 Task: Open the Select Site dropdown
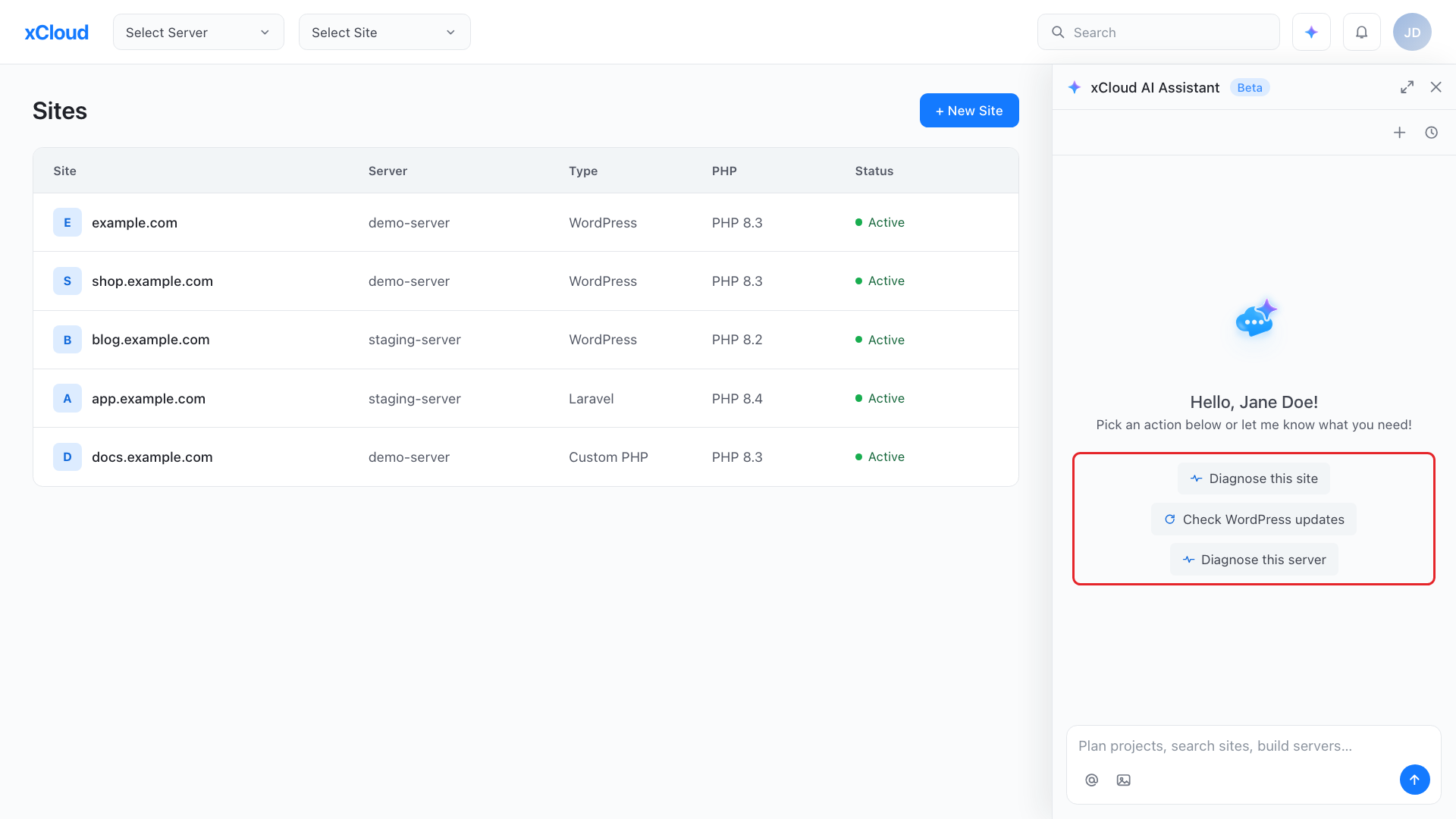(x=384, y=32)
